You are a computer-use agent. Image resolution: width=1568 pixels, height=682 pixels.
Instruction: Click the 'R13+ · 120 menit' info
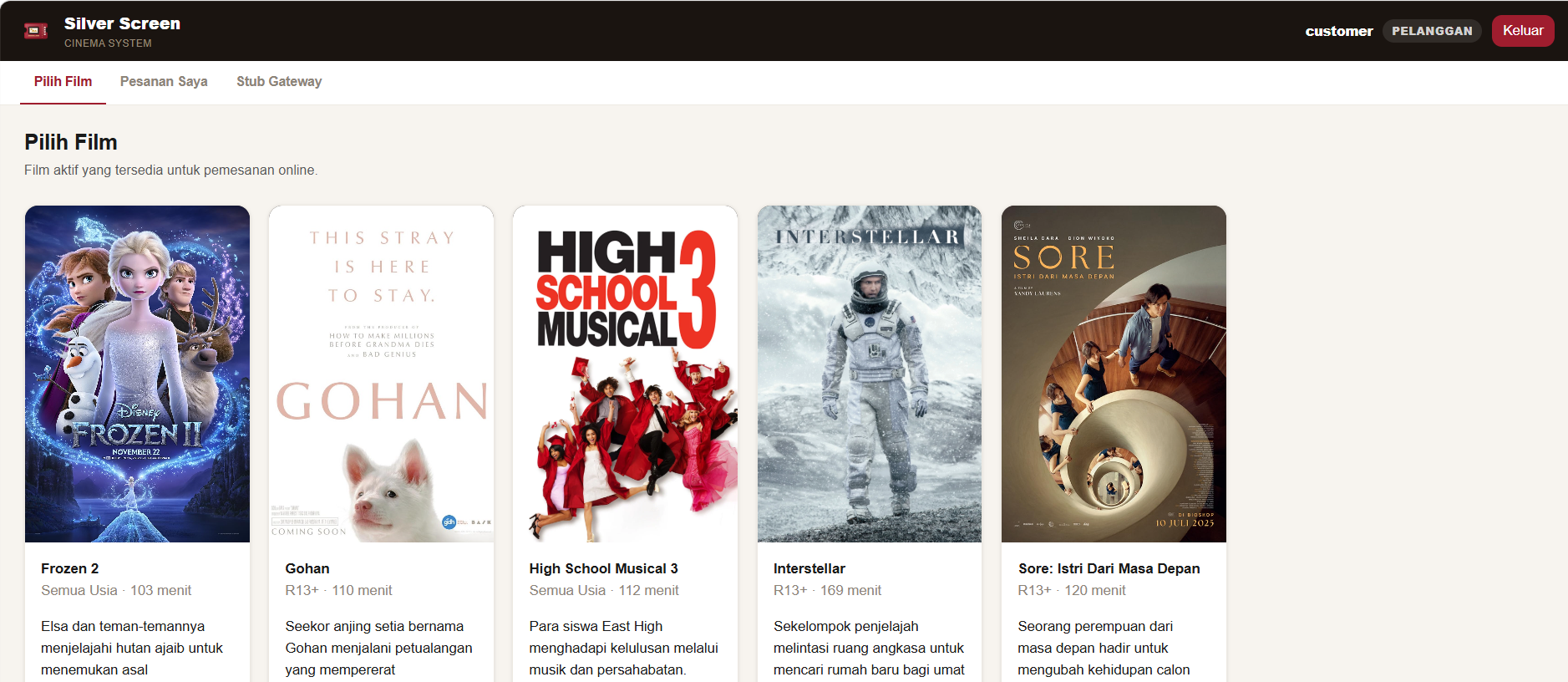coord(1072,590)
